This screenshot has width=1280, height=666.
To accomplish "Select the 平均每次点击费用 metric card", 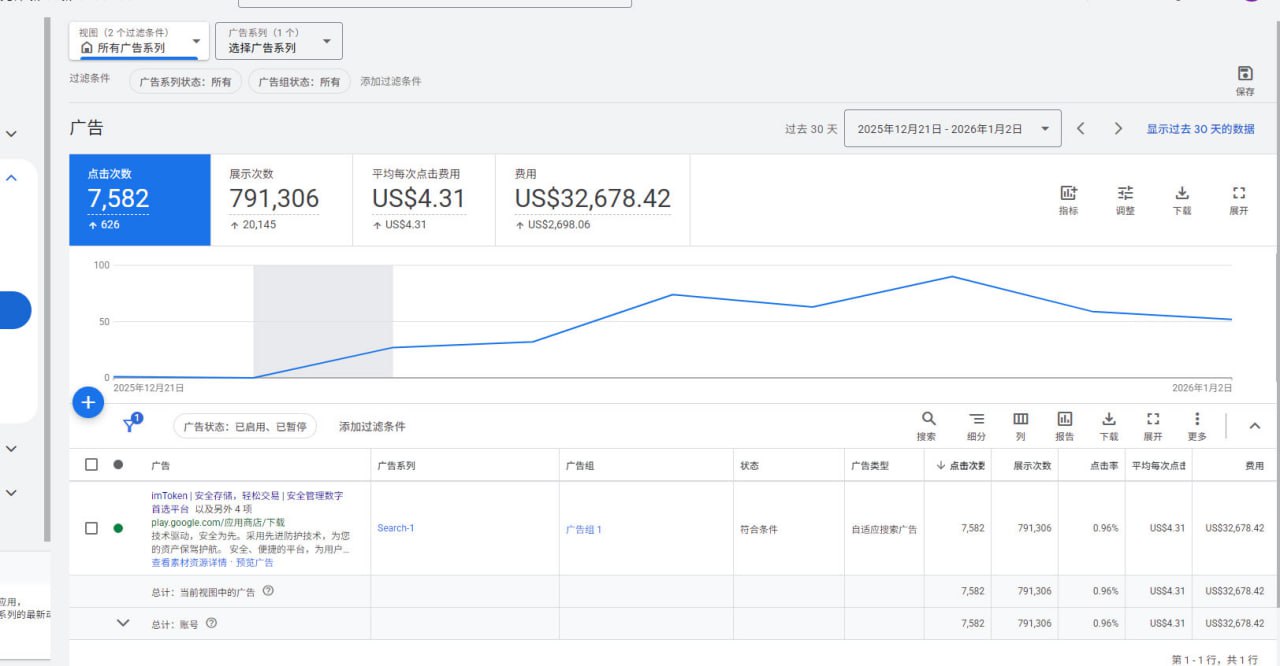I will coord(424,199).
